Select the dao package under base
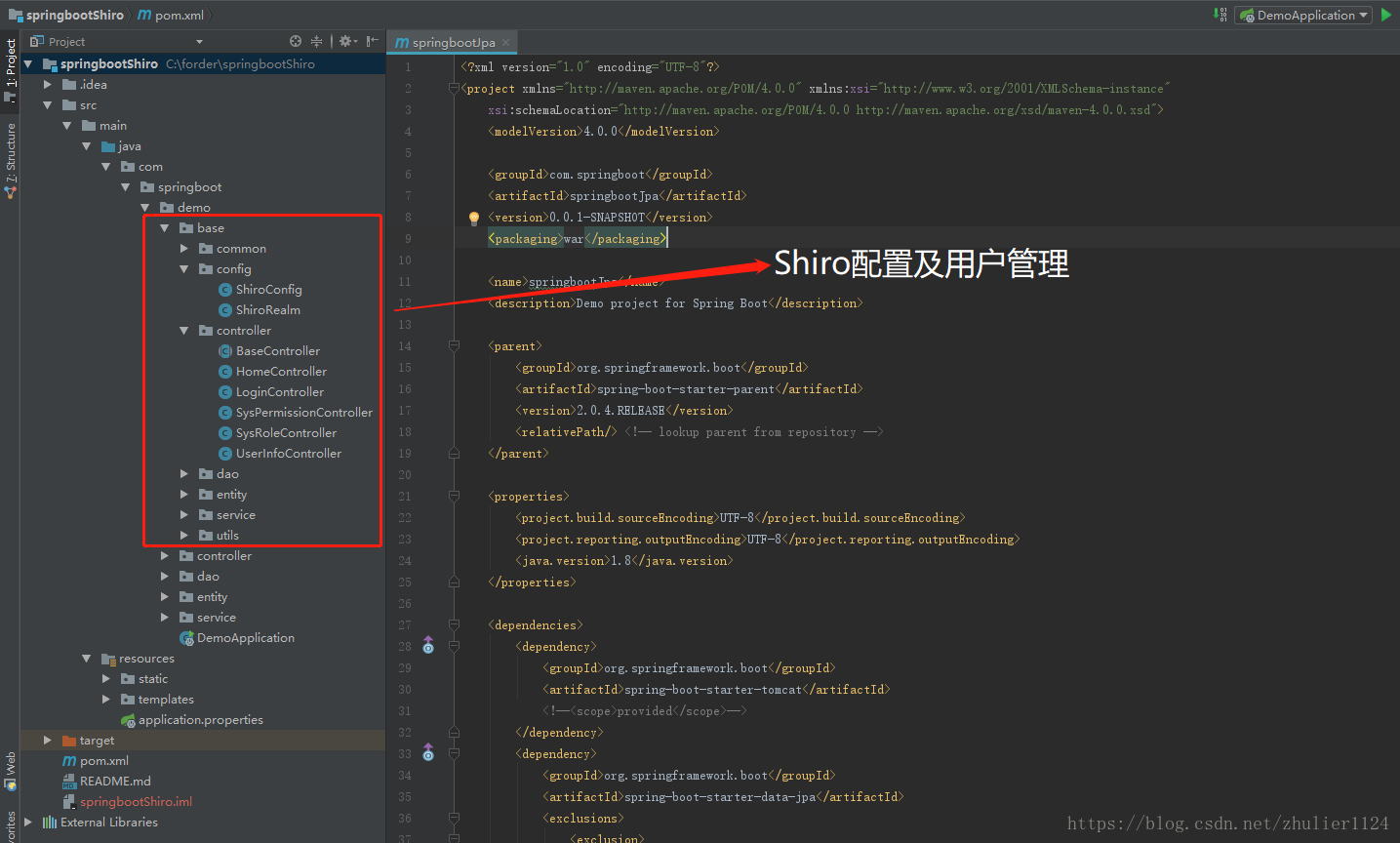The width and height of the screenshot is (1400, 843). click(227, 473)
